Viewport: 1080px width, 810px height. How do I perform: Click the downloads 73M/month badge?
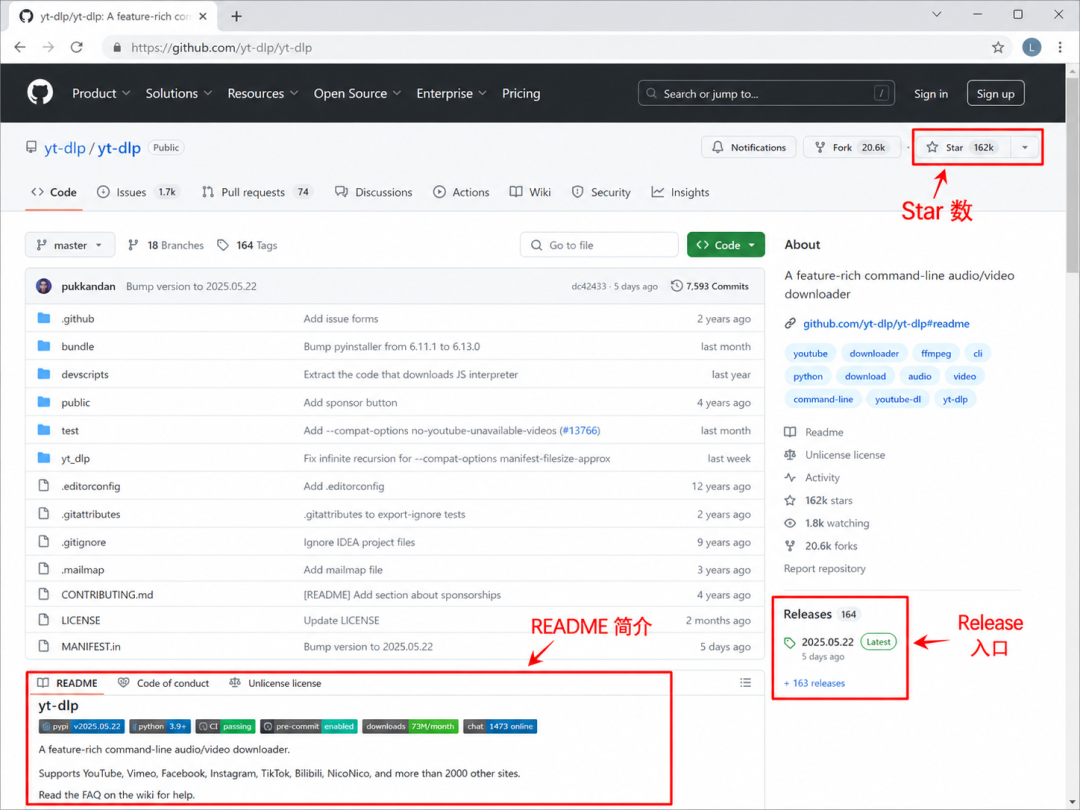tap(410, 726)
